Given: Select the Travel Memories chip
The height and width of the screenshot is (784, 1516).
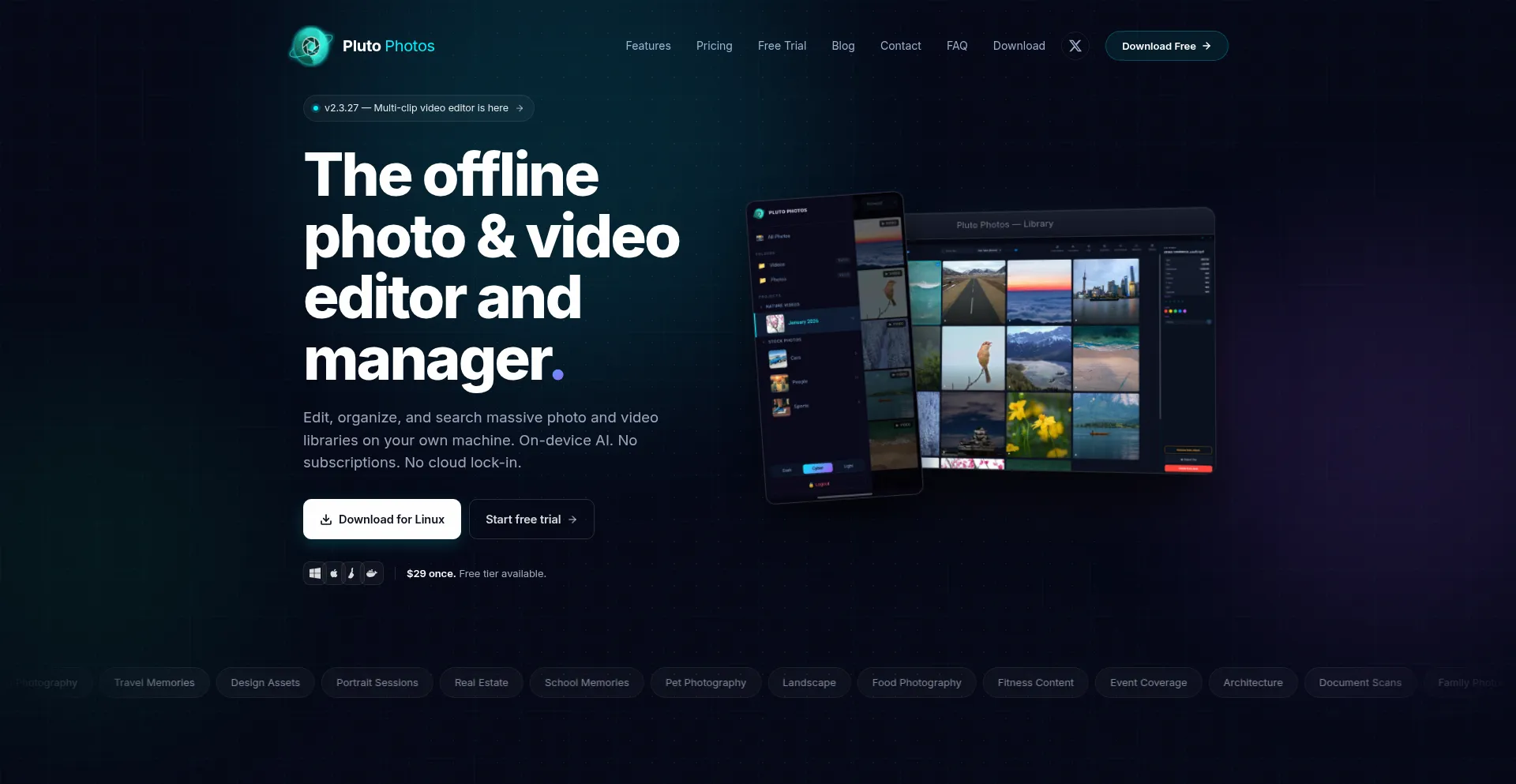Looking at the screenshot, I should coord(154,682).
